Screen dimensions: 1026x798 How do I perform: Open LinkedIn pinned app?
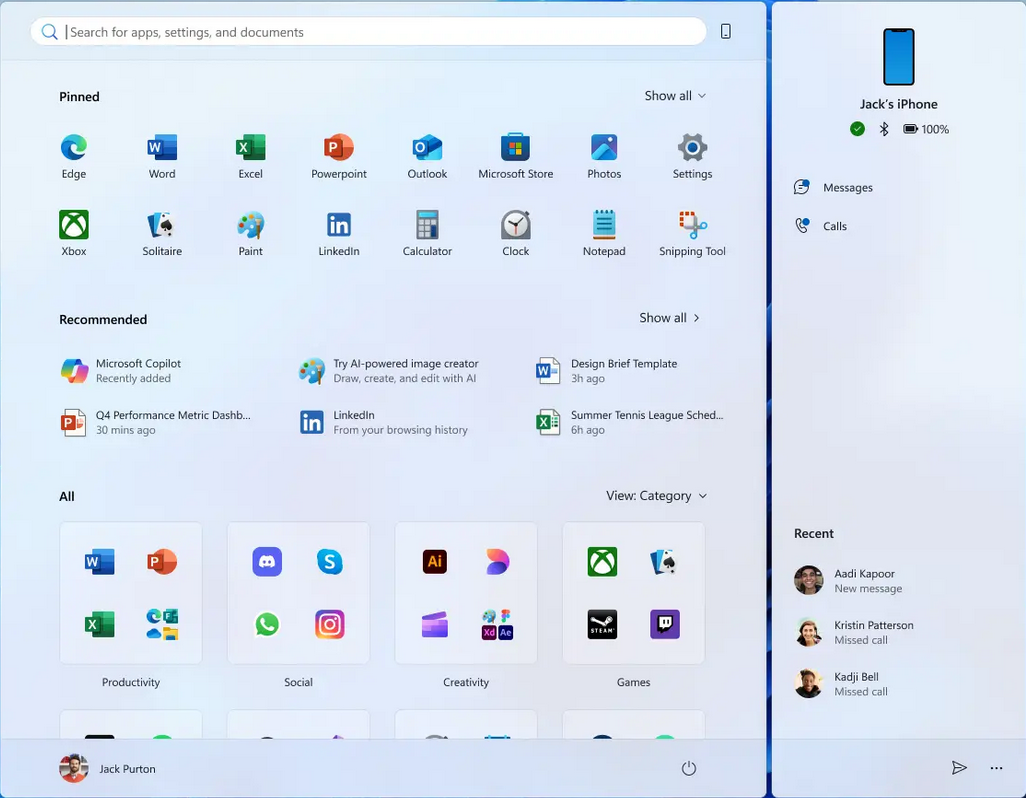[x=339, y=233]
